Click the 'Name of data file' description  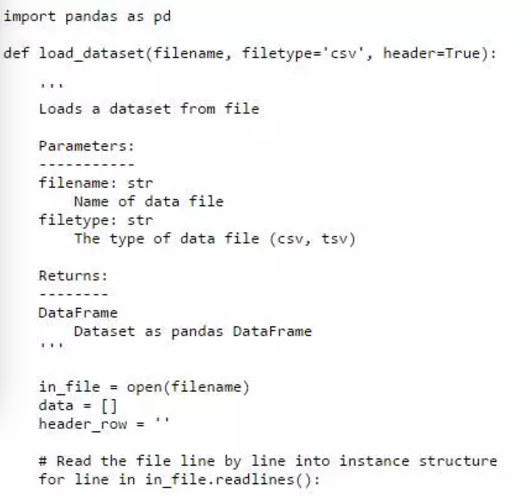click(x=149, y=201)
